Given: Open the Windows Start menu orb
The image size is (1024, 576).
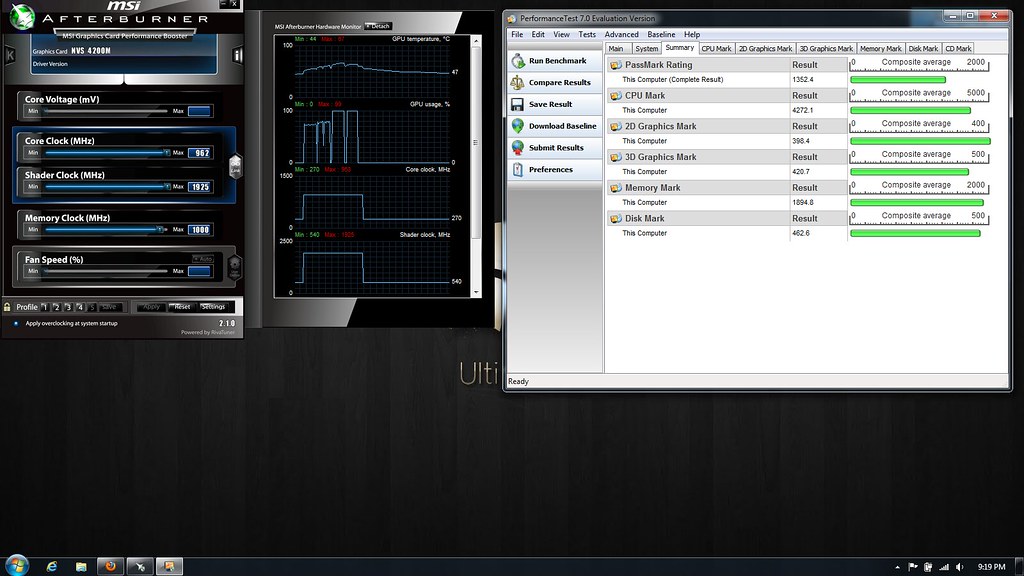Looking at the screenshot, I should point(17,566).
